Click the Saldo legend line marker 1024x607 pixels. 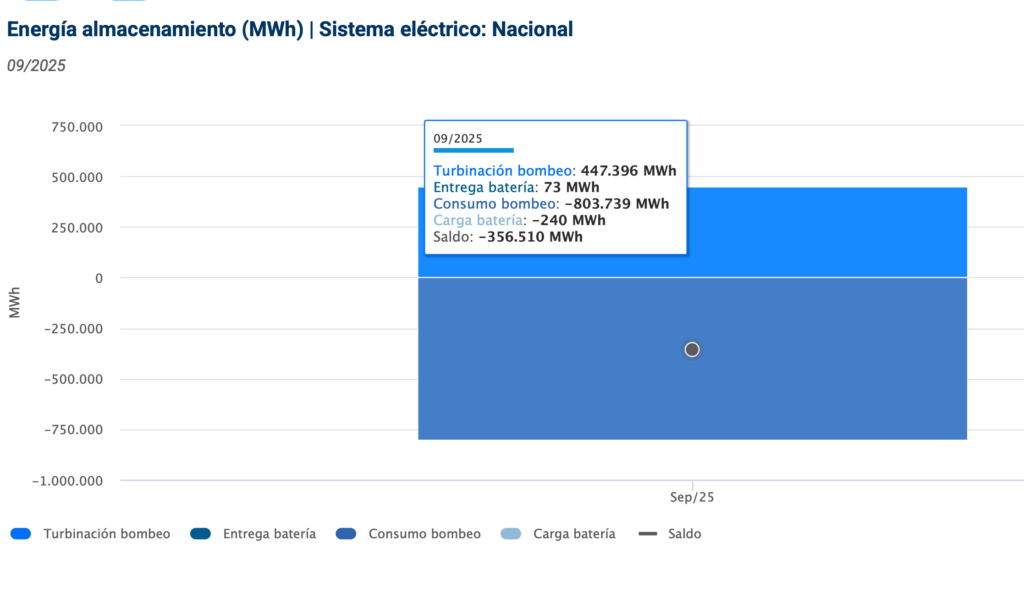click(x=647, y=534)
